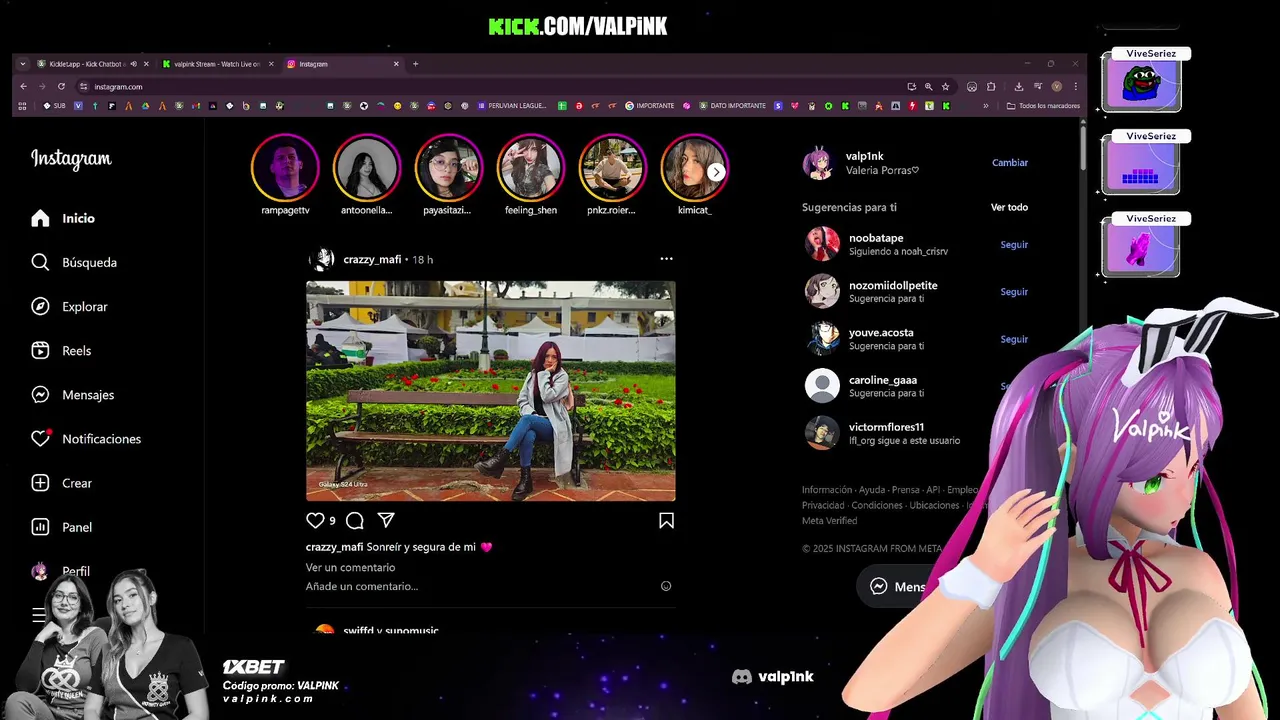Image resolution: width=1280 pixels, height=720 pixels.
Task: Follow youve.acosta with Seguir
Action: 1014,339
